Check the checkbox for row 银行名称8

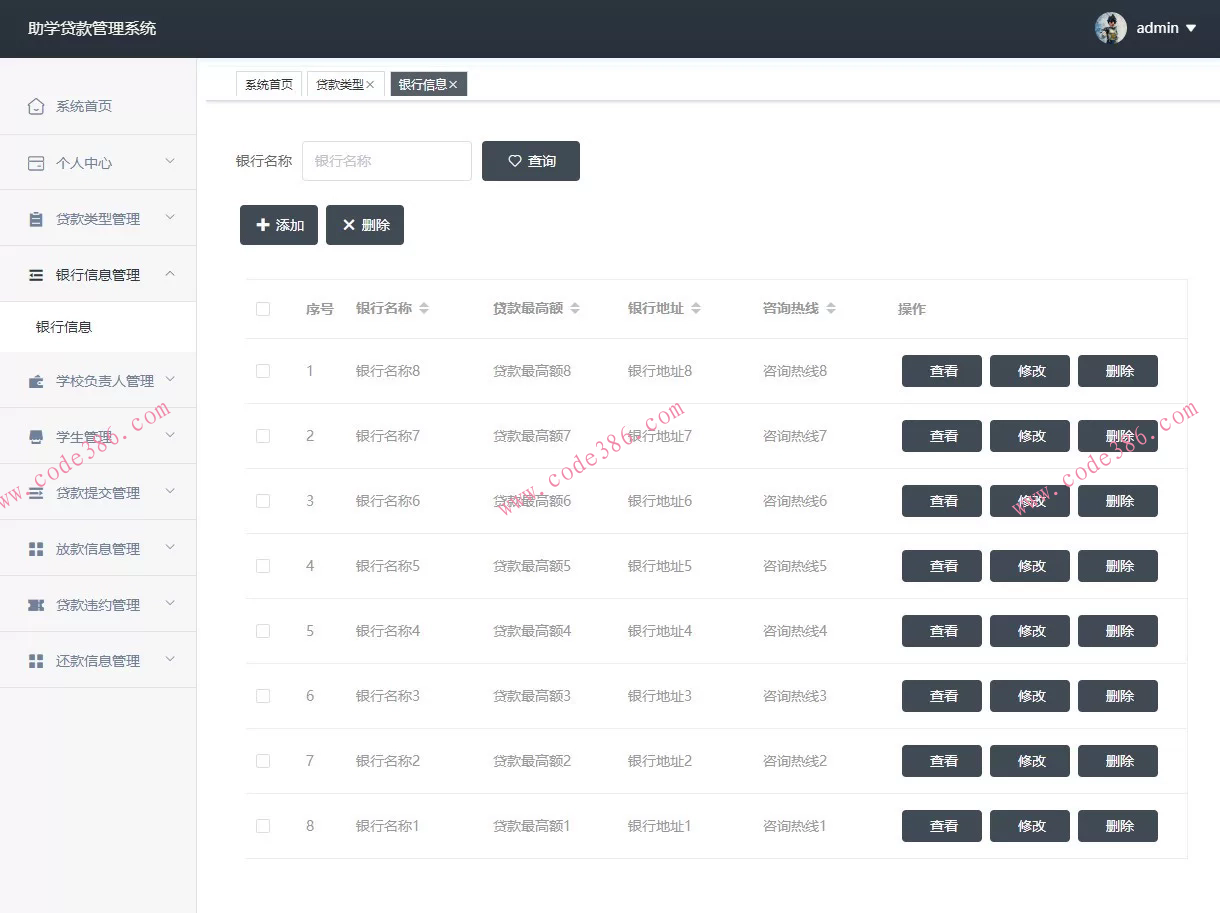point(263,371)
